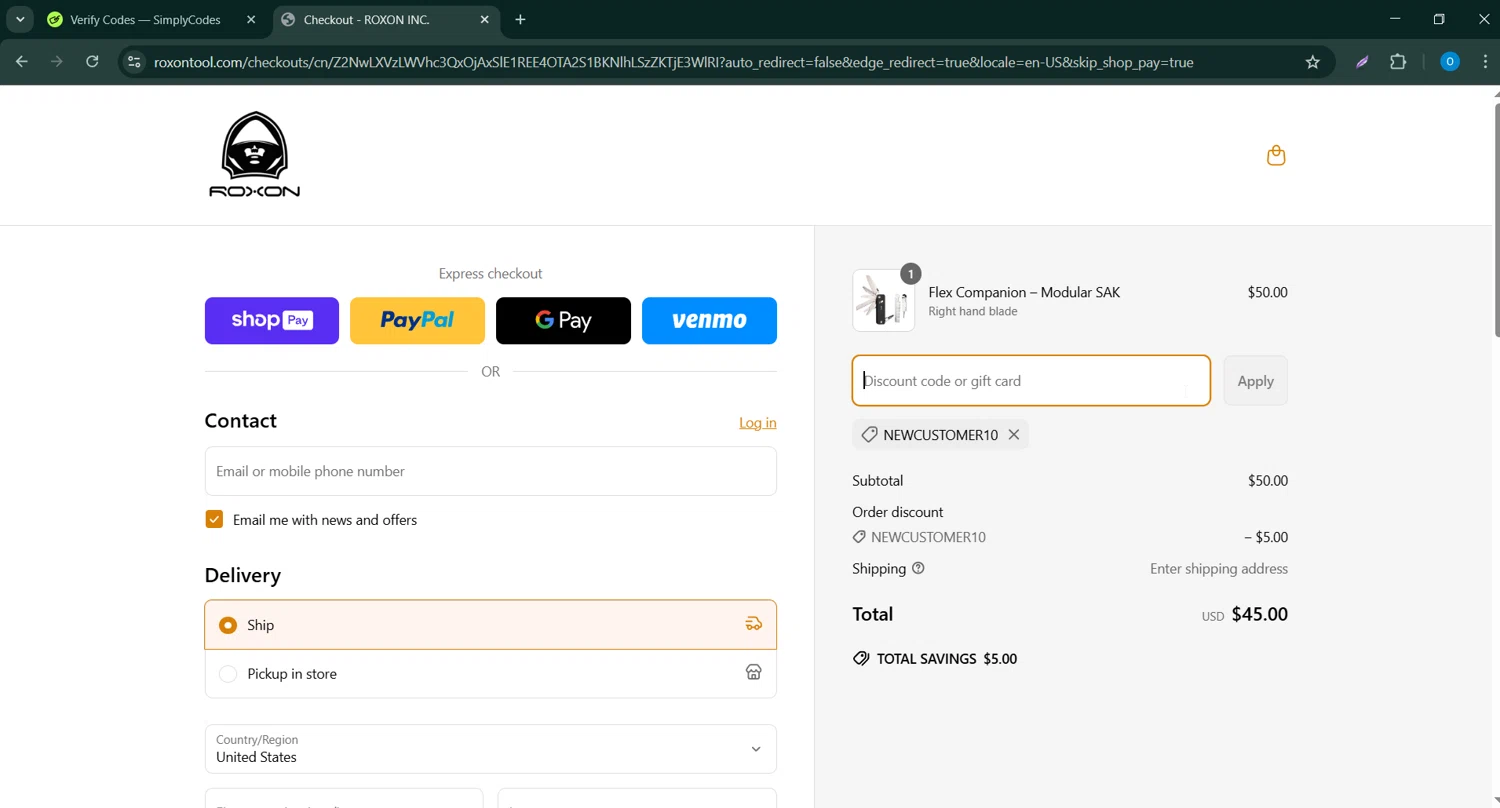
Task: Open the shopping bag cart icon
Action: (x=1276, y=155)
